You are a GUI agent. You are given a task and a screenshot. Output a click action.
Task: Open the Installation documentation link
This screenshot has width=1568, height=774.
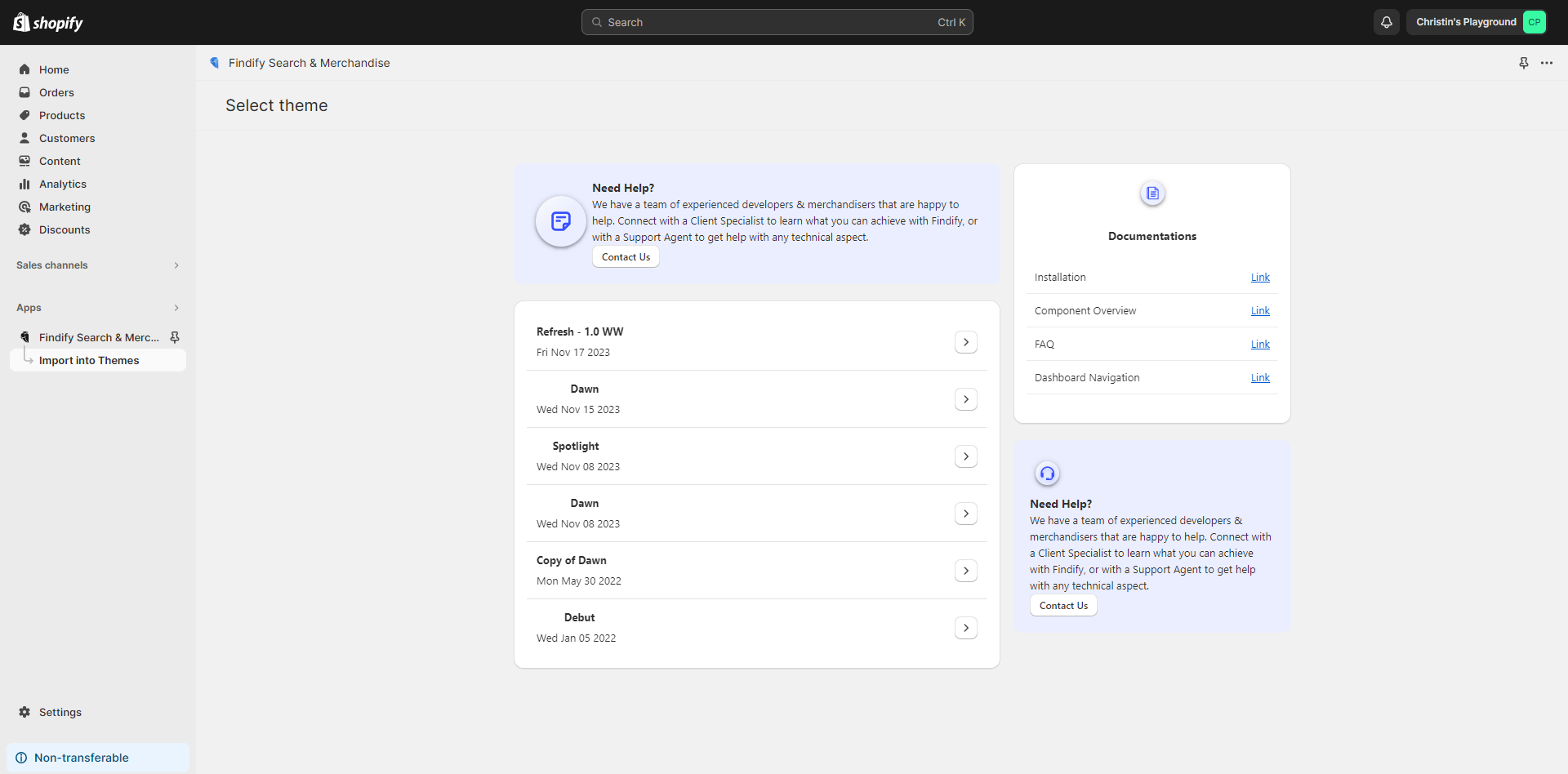[1260, 278]
